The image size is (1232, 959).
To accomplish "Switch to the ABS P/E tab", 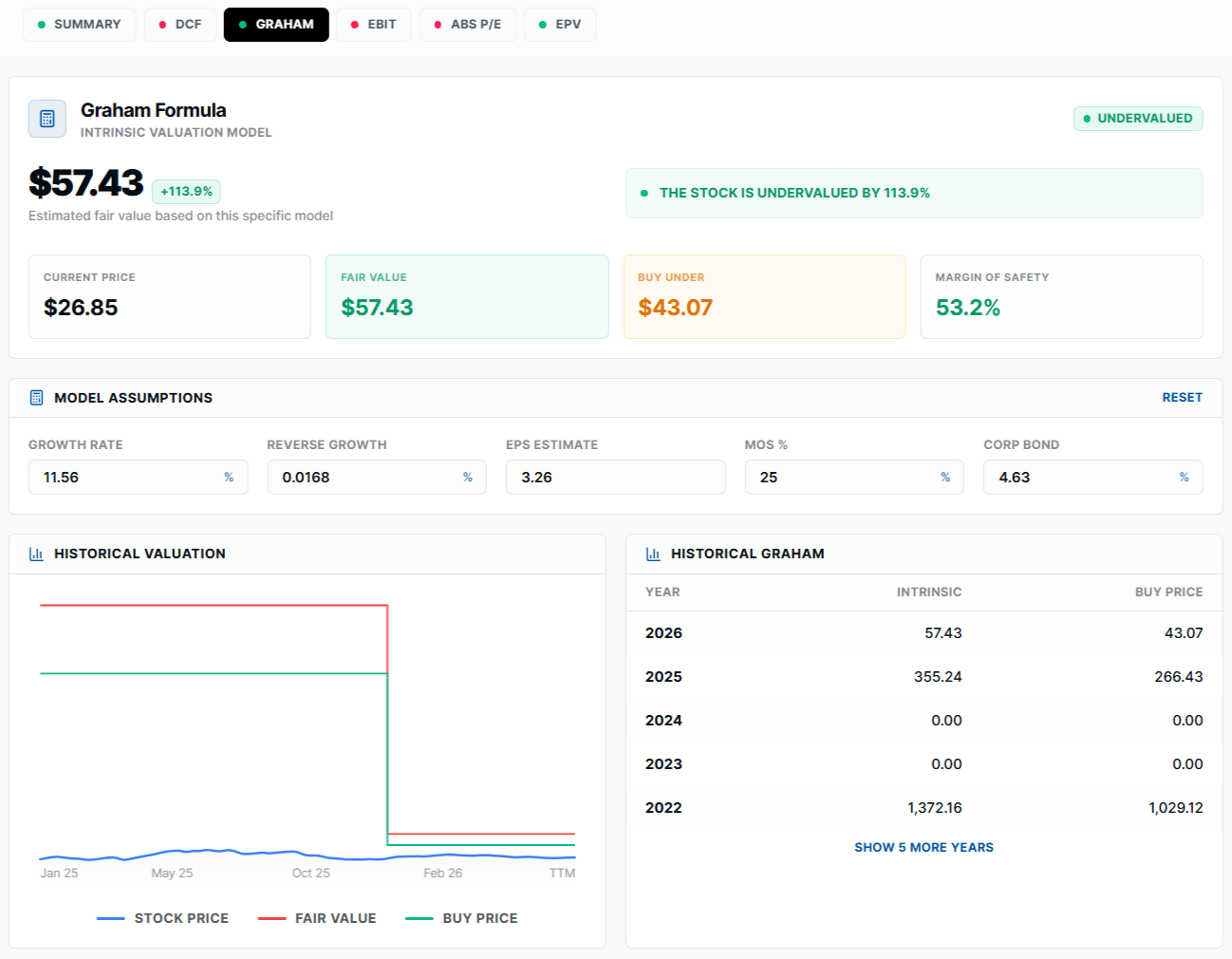I will pyautogui.click(x=468, y=25).
